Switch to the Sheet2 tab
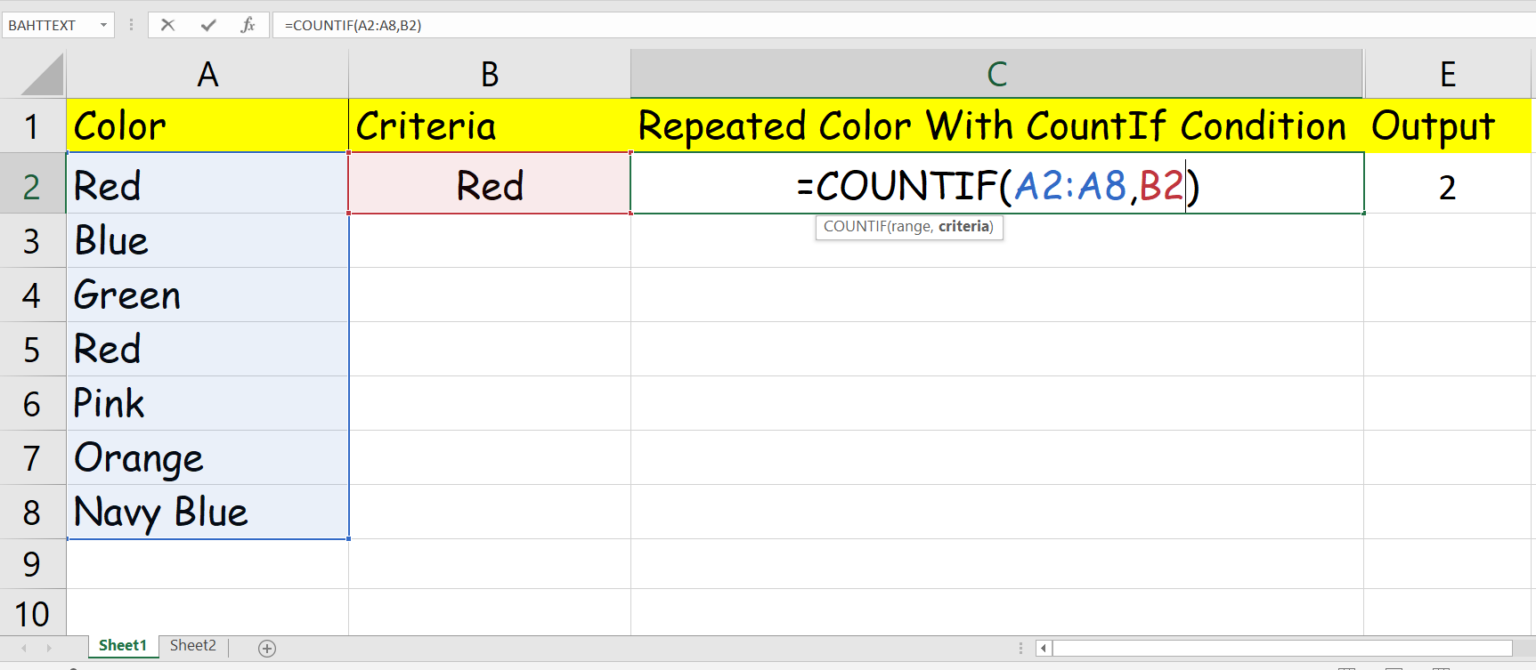 click(192, 646)
